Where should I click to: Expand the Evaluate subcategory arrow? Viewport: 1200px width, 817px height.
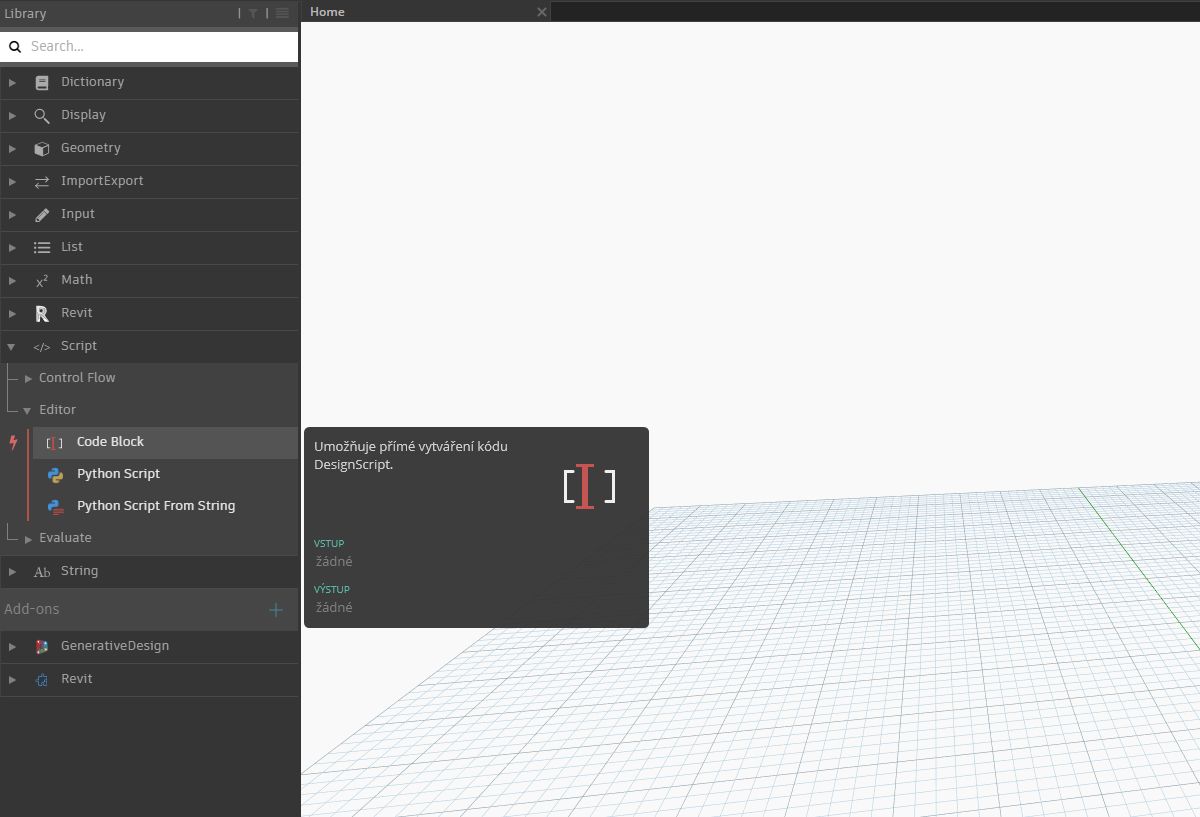(x=28, y=538)
